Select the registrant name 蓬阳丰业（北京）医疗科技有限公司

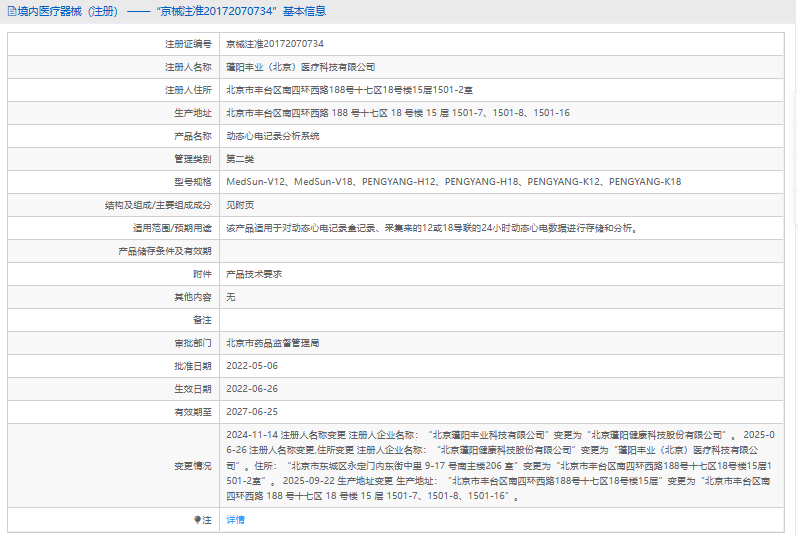[x=300, y=67]
